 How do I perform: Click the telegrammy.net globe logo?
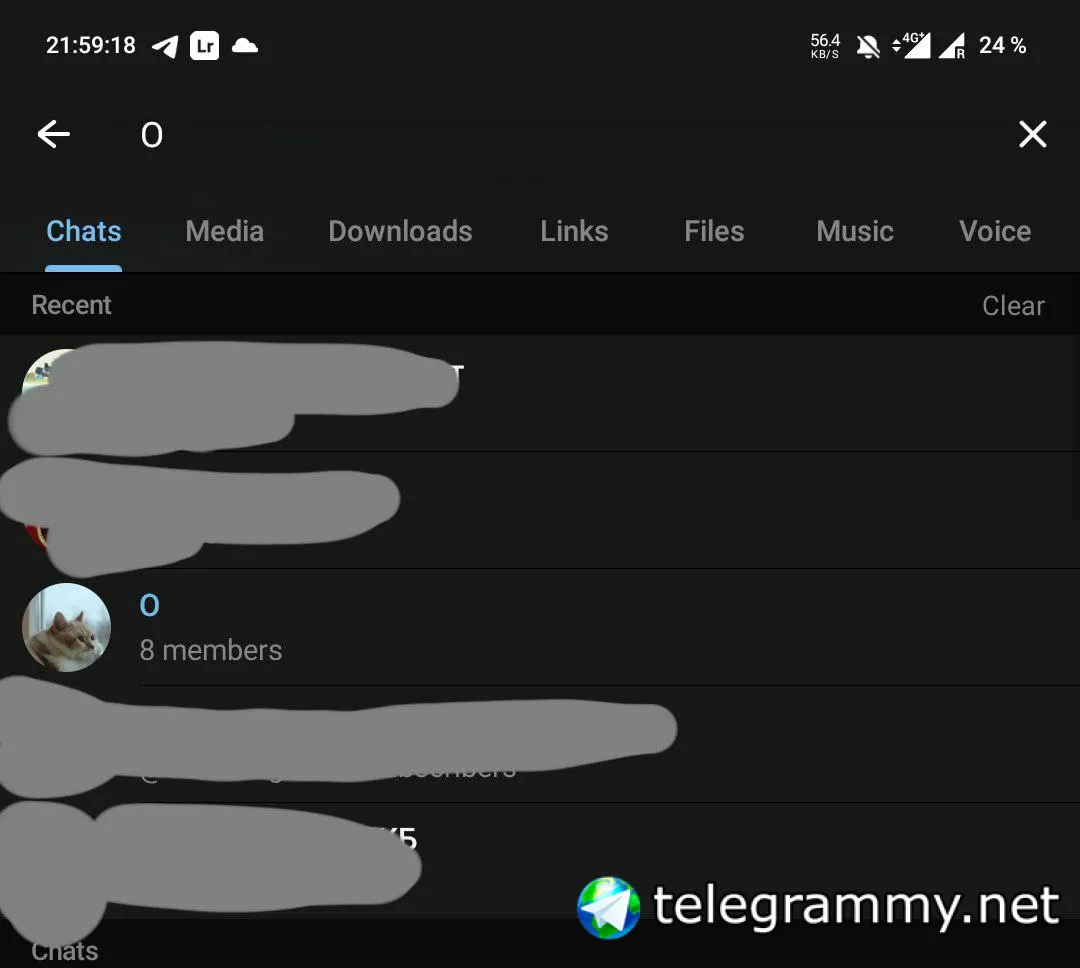[608, 907]
